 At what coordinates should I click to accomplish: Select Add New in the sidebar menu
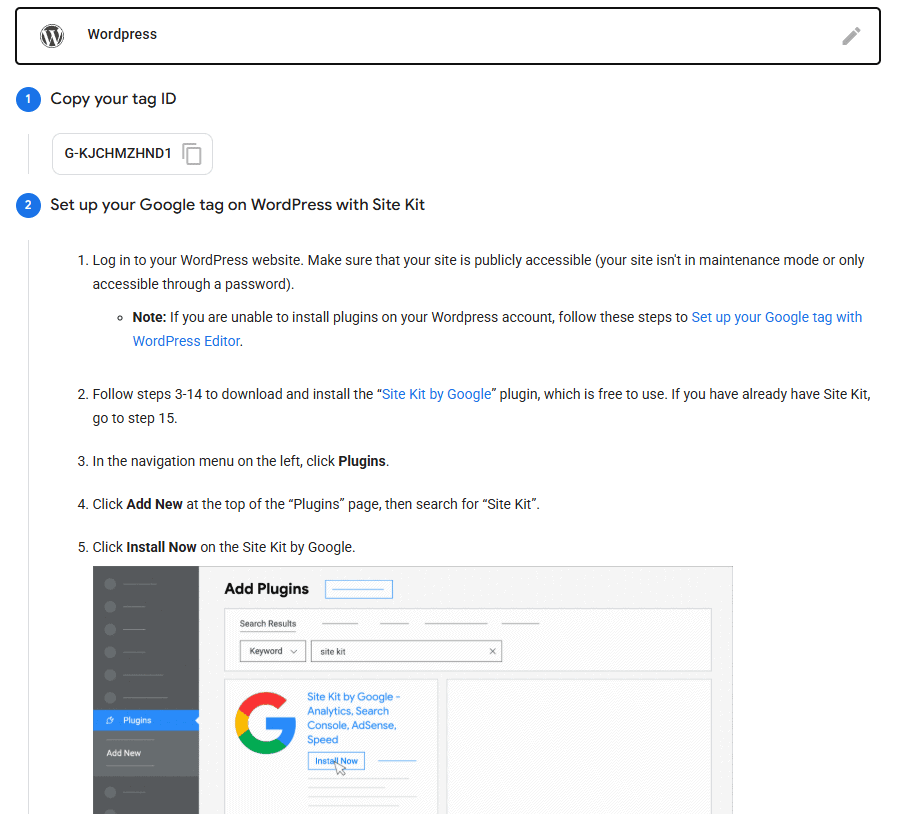(x=124, y=753)
